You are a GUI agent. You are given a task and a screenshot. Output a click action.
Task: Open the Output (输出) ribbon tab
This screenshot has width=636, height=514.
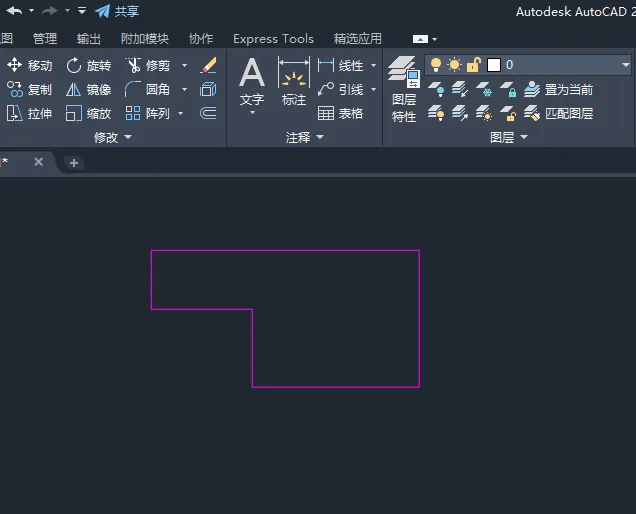88,39
